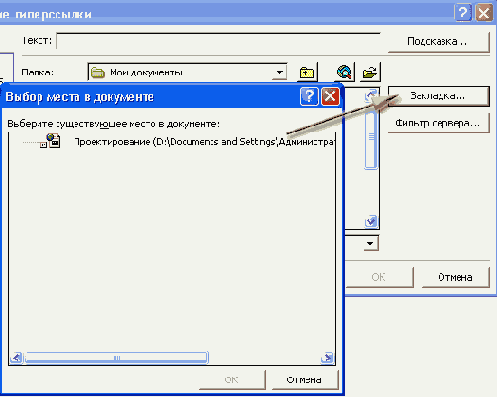
Task: Click the Browse for File folder icon
Action: (x=370, y=72)
